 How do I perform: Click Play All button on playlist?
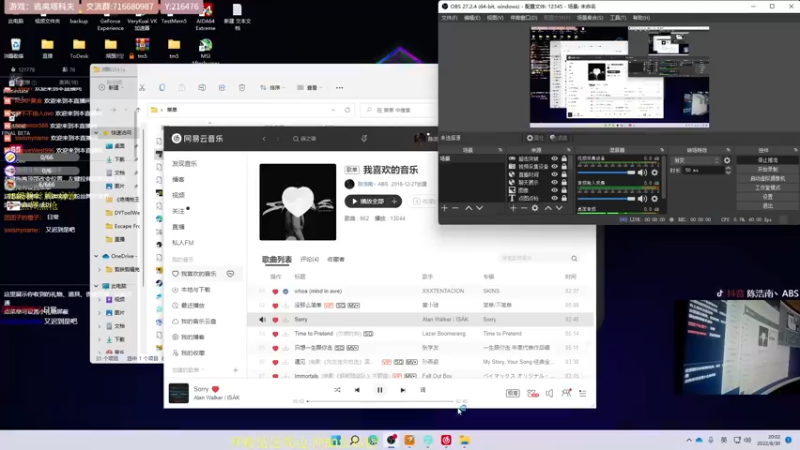pyautogui.click(x=368, y=201)
